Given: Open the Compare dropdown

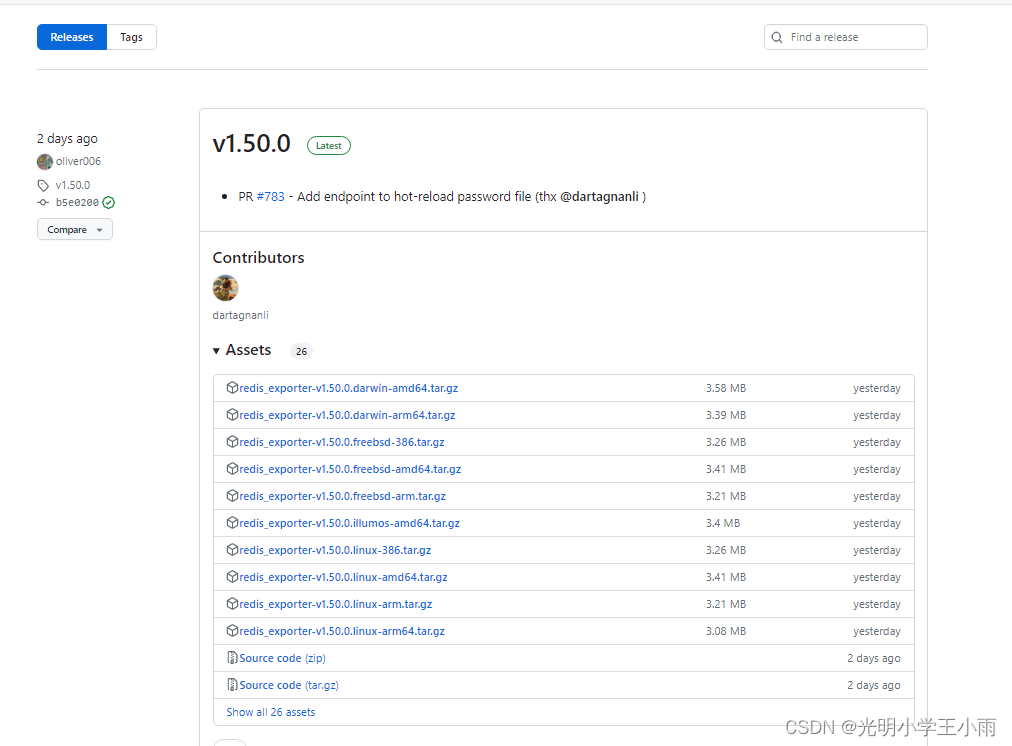Looking at the screenshot, I should point(75,230).
